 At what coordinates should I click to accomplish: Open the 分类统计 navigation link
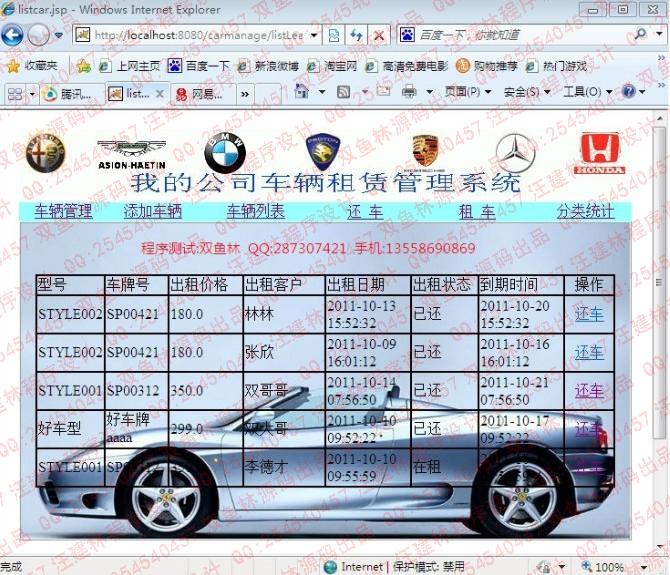tap(585, 211)
